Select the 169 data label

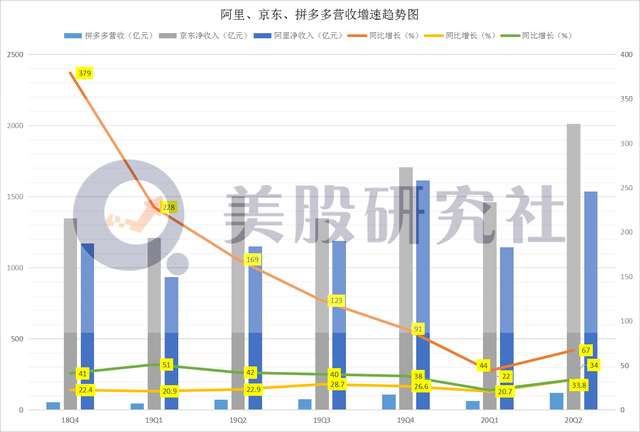click(x=253, y=260)
